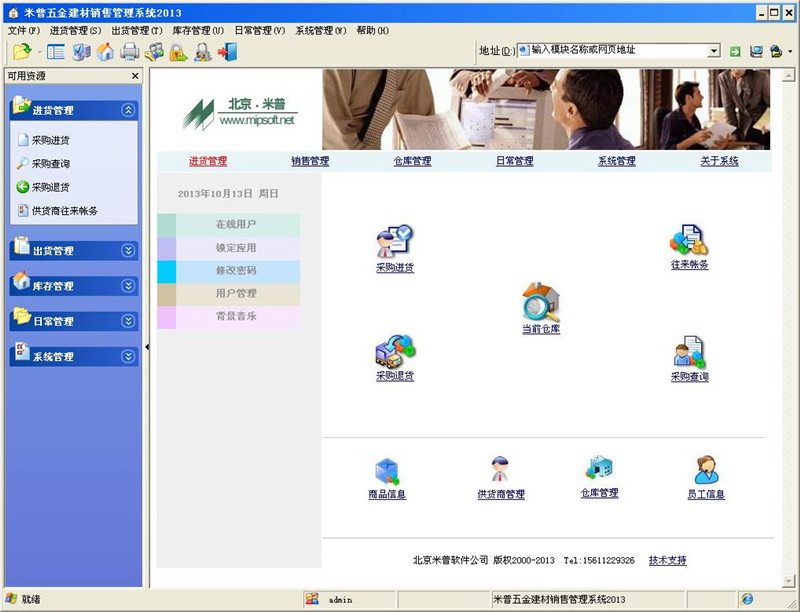Click the 员工信息 headset person icon

(x=706, y=470)
